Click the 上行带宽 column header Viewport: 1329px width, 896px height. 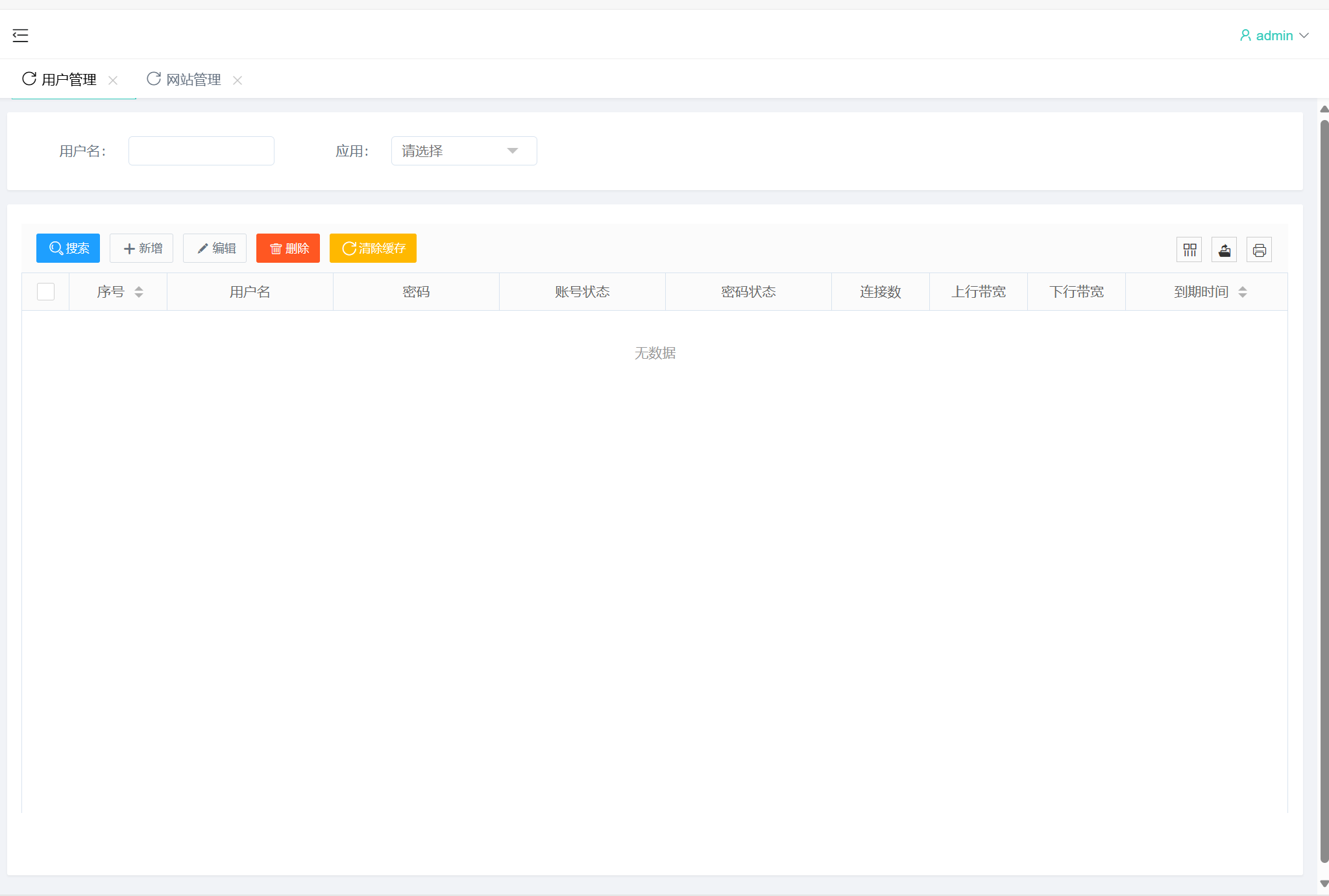click(x=979, y=292)
